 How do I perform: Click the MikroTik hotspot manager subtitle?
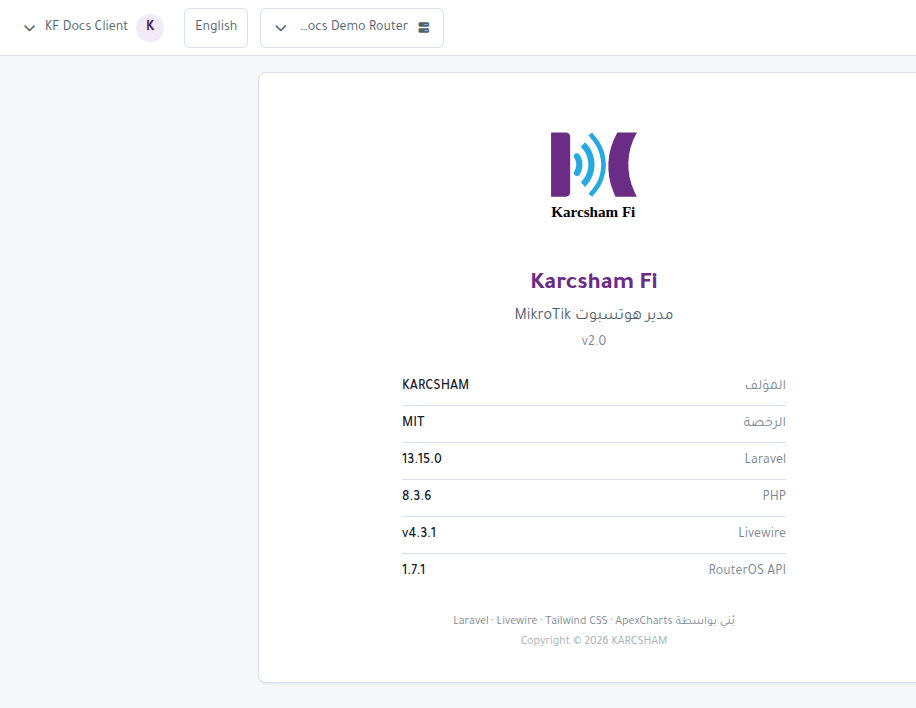pyautogui.click(x=594, y=314)
